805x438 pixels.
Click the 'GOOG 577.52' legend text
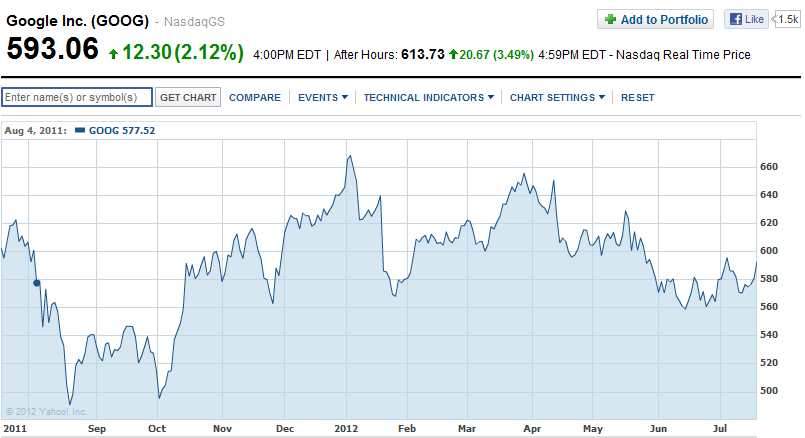click(122, 130)
